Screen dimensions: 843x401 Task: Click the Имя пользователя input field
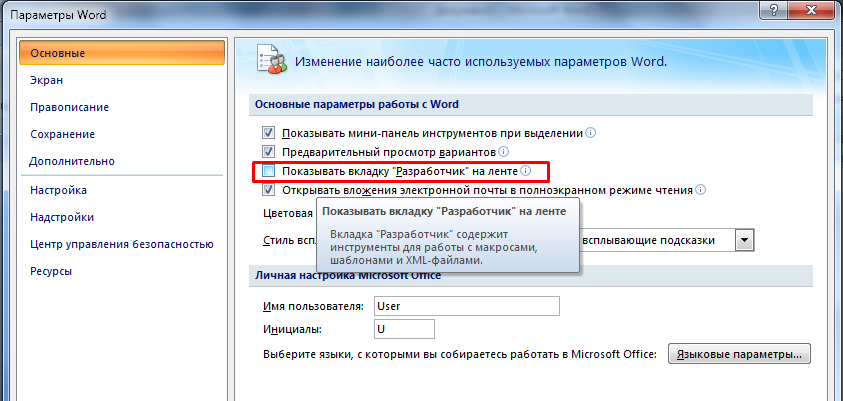tap(467, 306)
